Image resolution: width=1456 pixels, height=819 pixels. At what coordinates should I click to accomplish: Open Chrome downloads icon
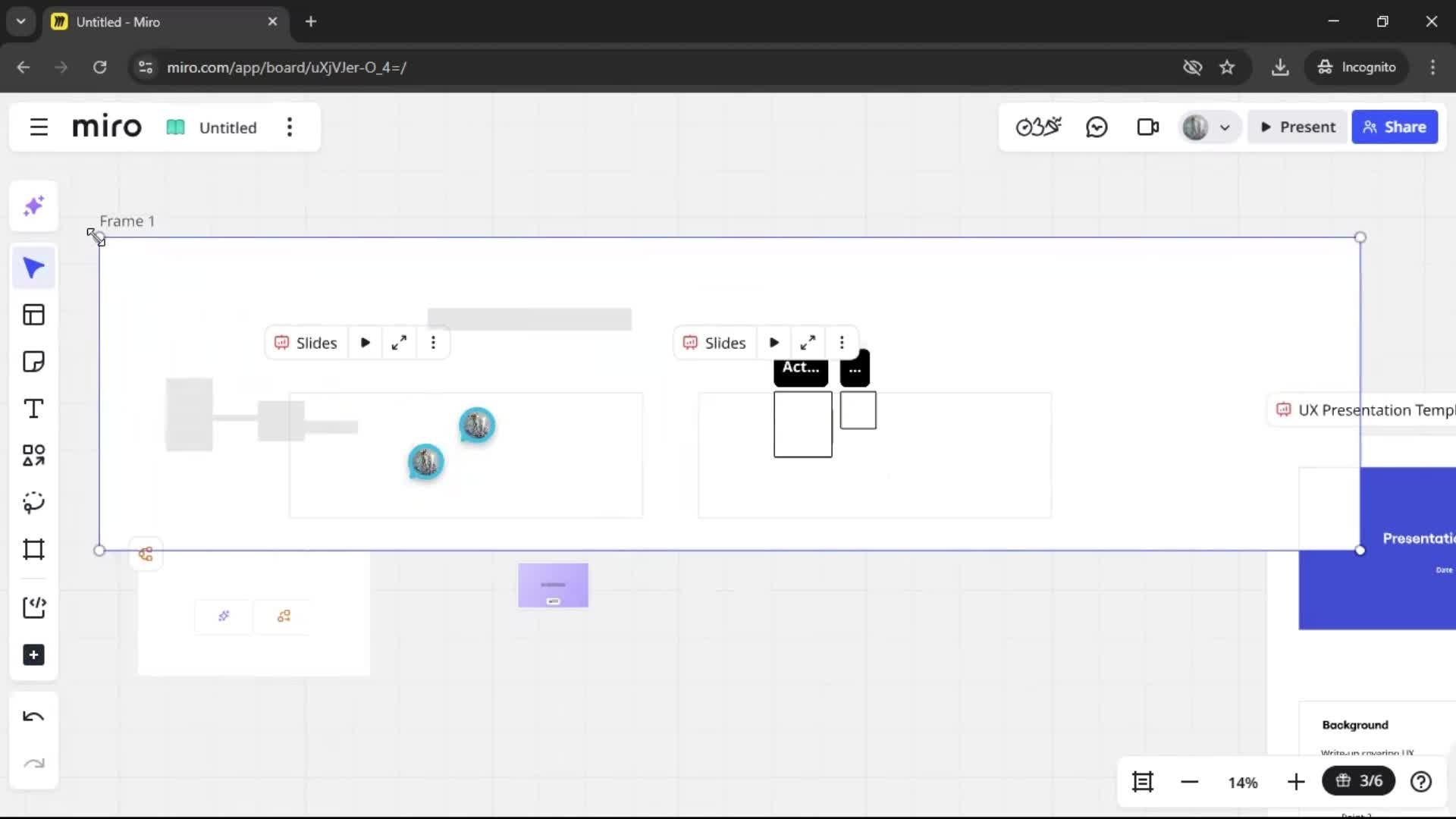[1280, 67]
